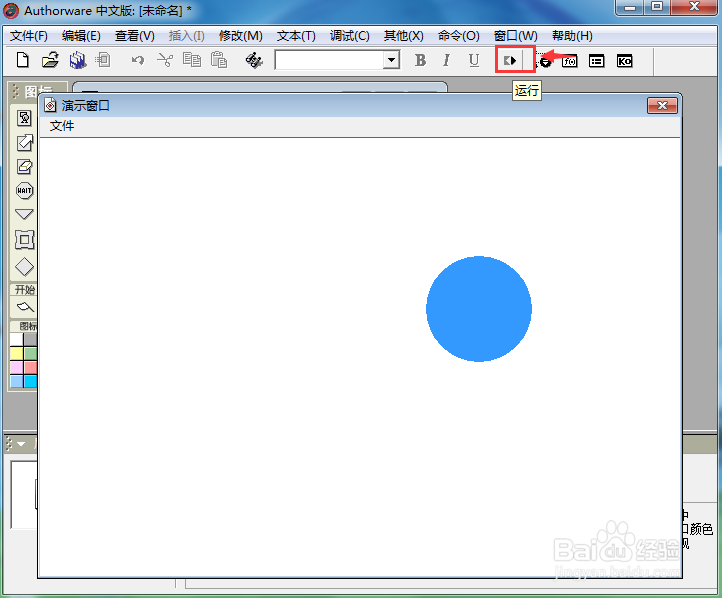Choose the green icon color swatch
Screen dimensions: 722x598
point(30,354)
